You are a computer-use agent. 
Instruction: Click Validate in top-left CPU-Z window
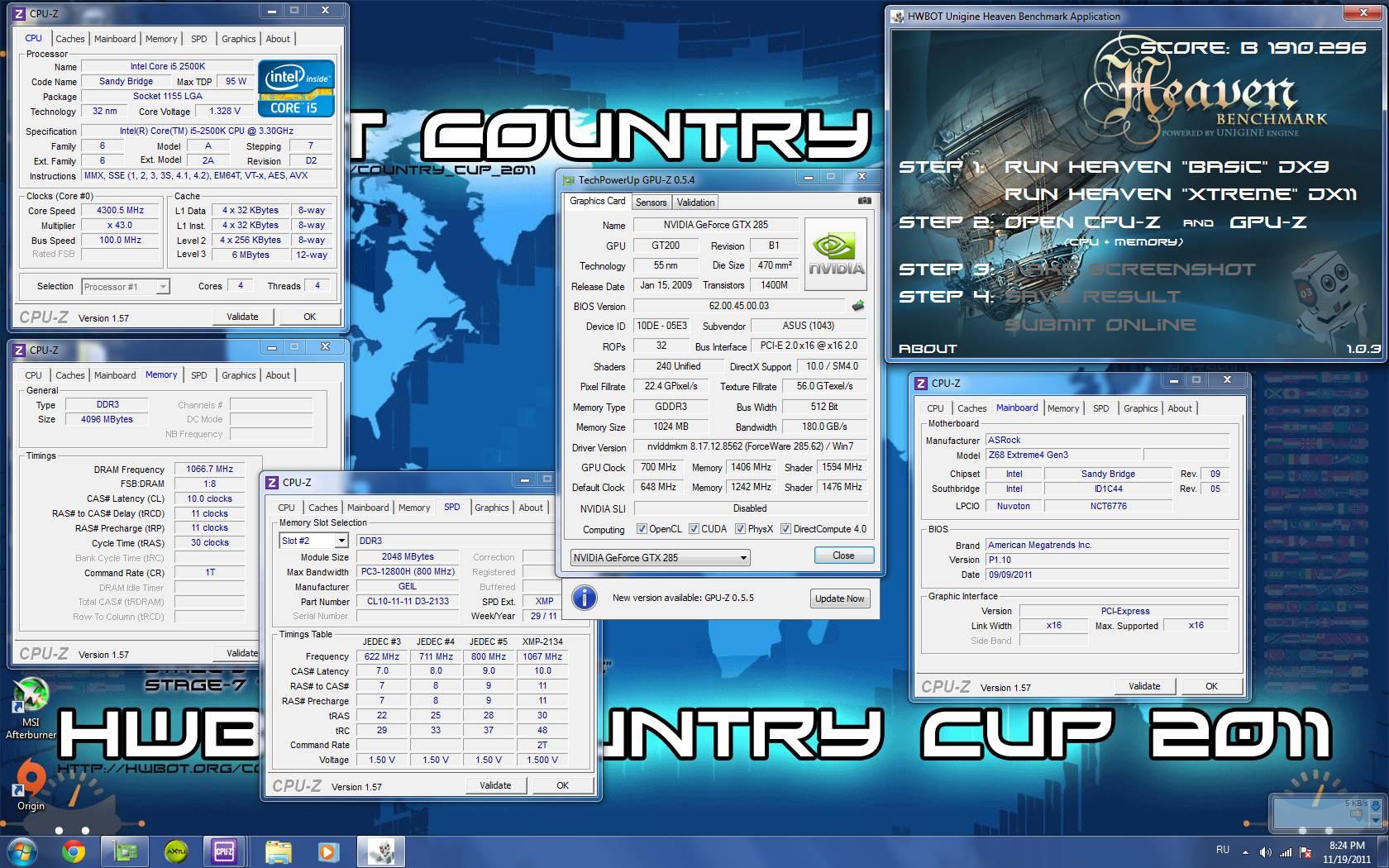click(x=242, y=317)
